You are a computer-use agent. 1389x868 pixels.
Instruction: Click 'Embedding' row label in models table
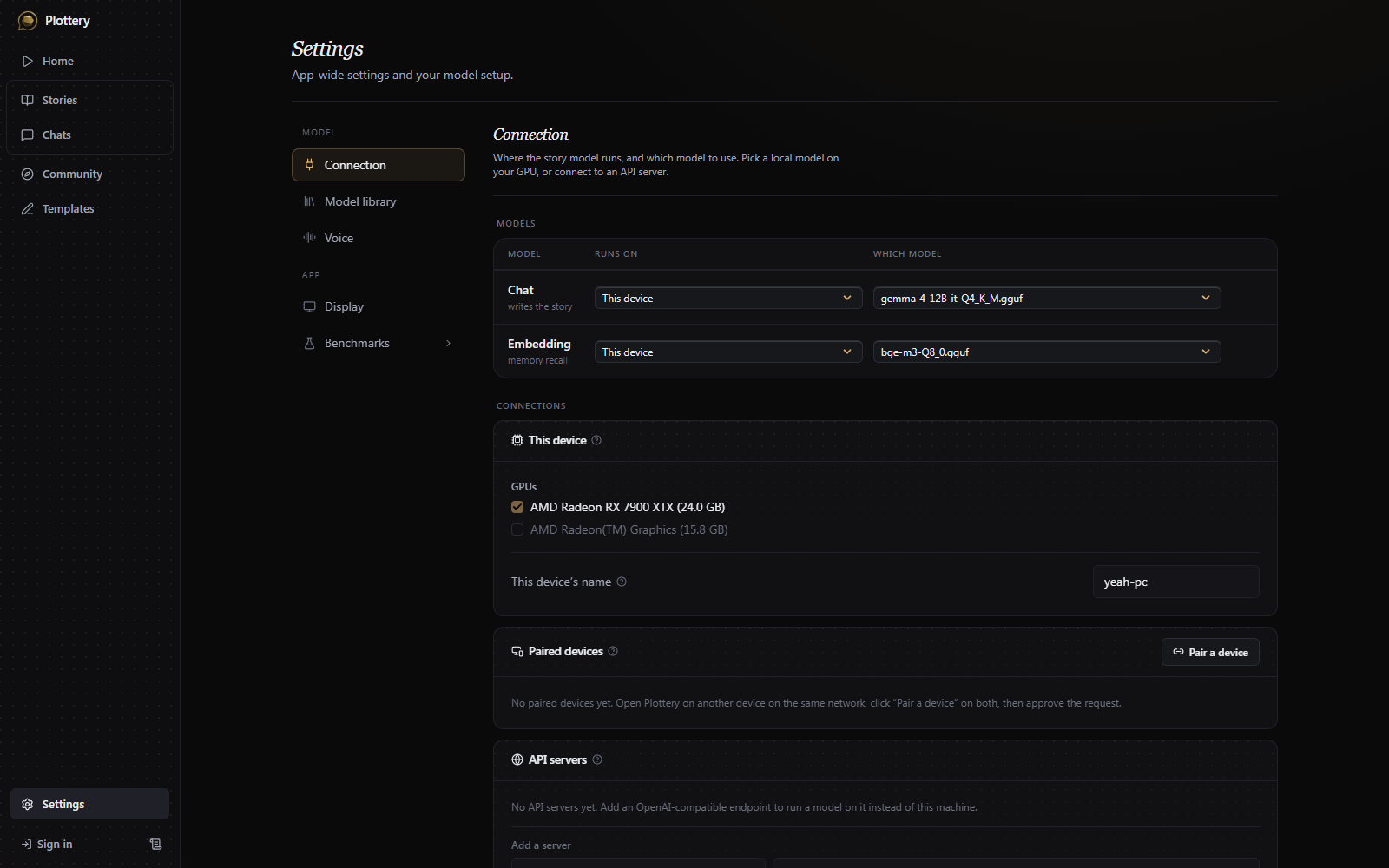(539, 345)
